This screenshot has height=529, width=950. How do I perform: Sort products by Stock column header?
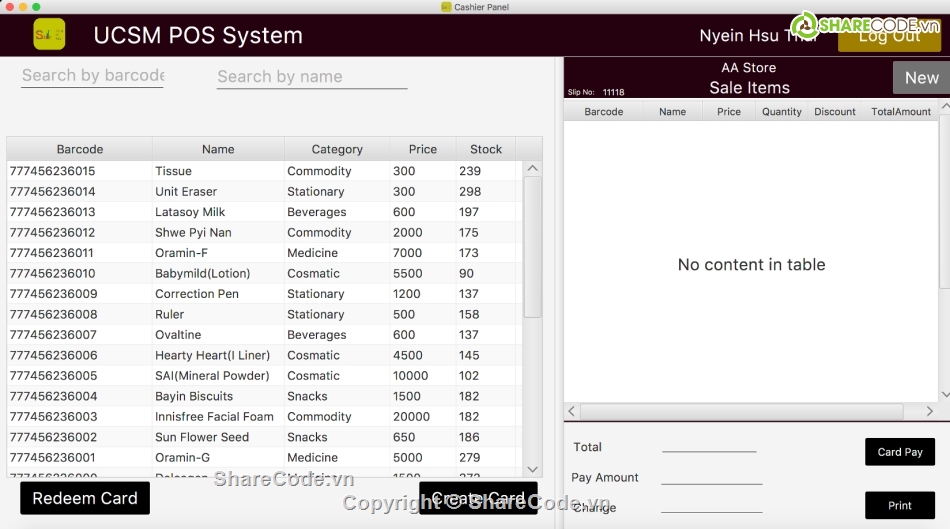coord(486,149)
